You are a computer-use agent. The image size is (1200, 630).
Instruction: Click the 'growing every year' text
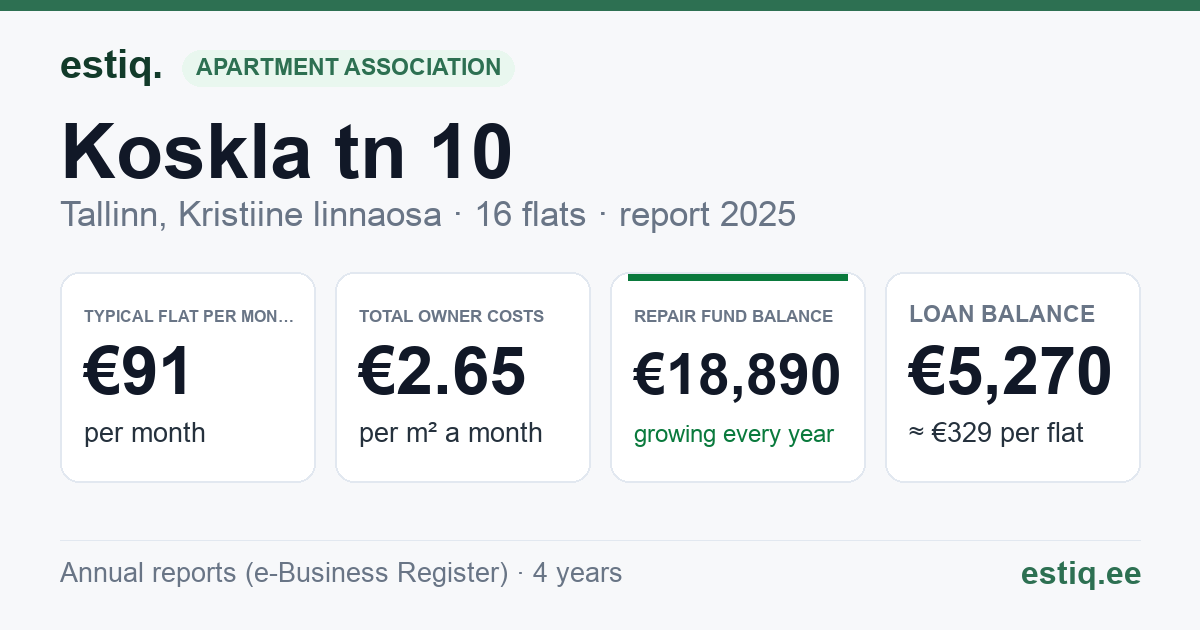click(x=734, y=435)
